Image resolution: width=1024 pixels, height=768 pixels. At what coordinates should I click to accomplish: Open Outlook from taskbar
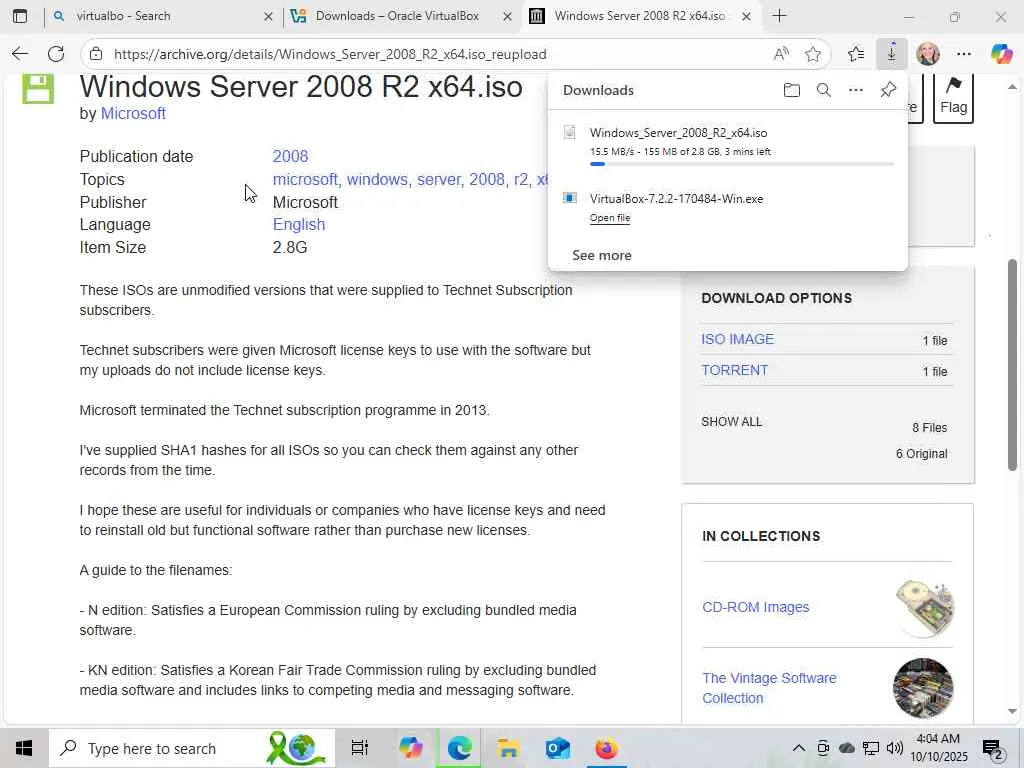[557, 748]
